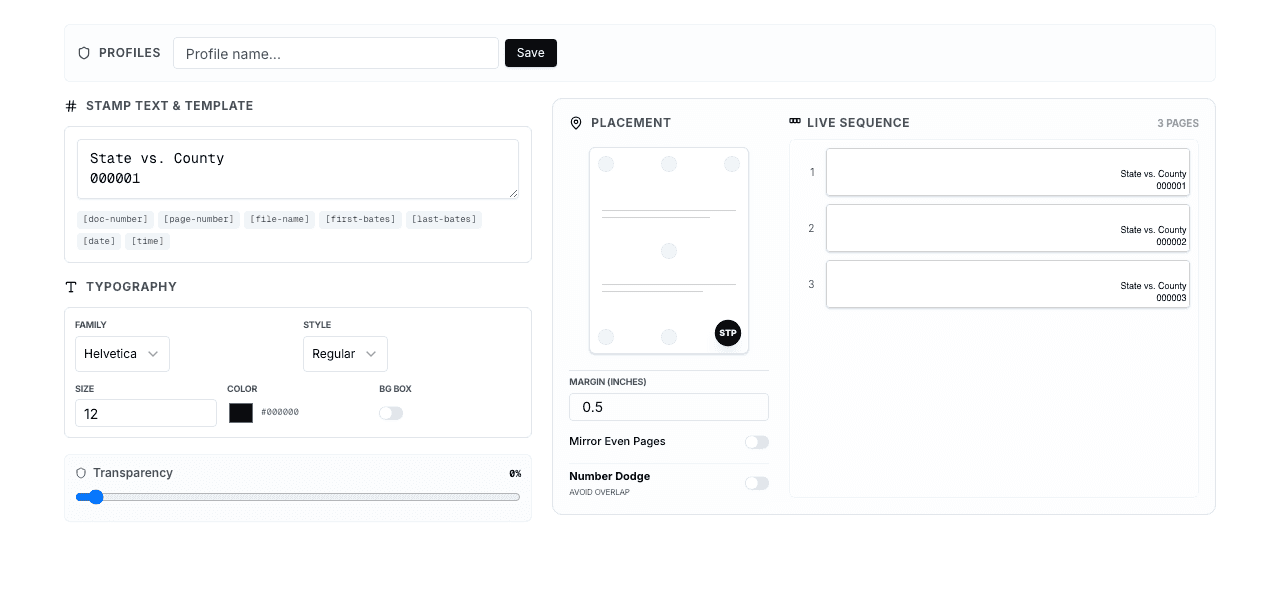This screenshot has height=603, width=1280.
Task: Enable Mirror Even Pages
Action: coord(757,442)
